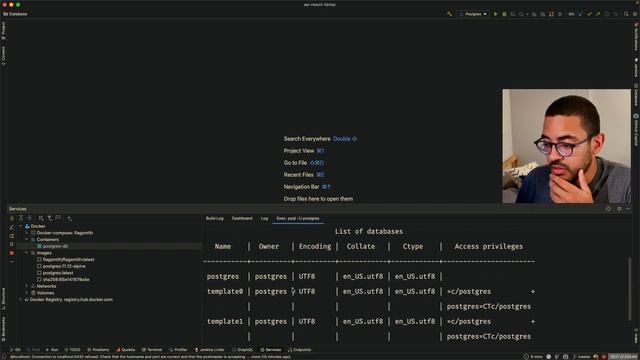Open GitHub Copilot tool window on right stripe

pyautogui.click(x=636, y=129)
